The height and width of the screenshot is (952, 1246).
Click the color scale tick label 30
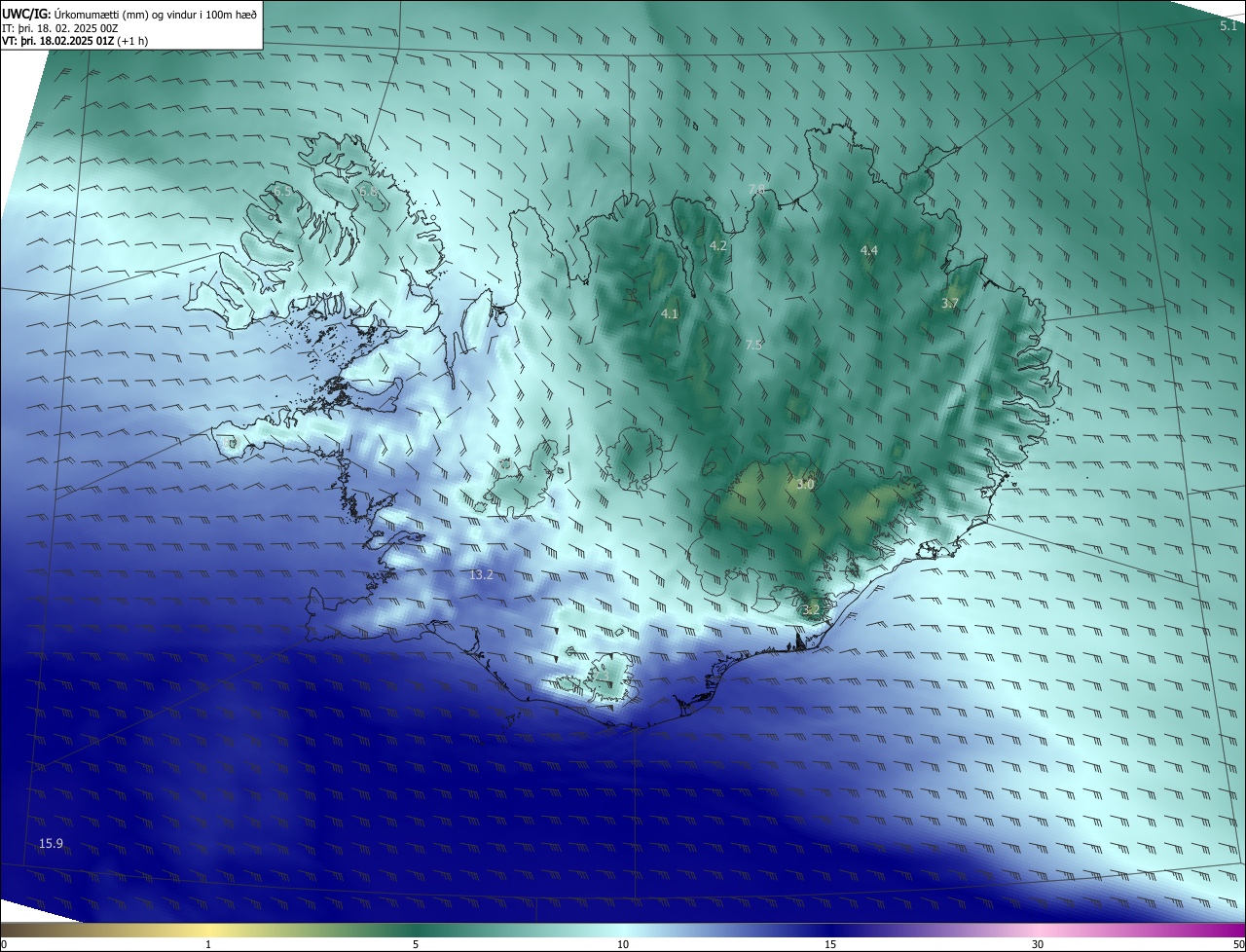[1038, 944]
